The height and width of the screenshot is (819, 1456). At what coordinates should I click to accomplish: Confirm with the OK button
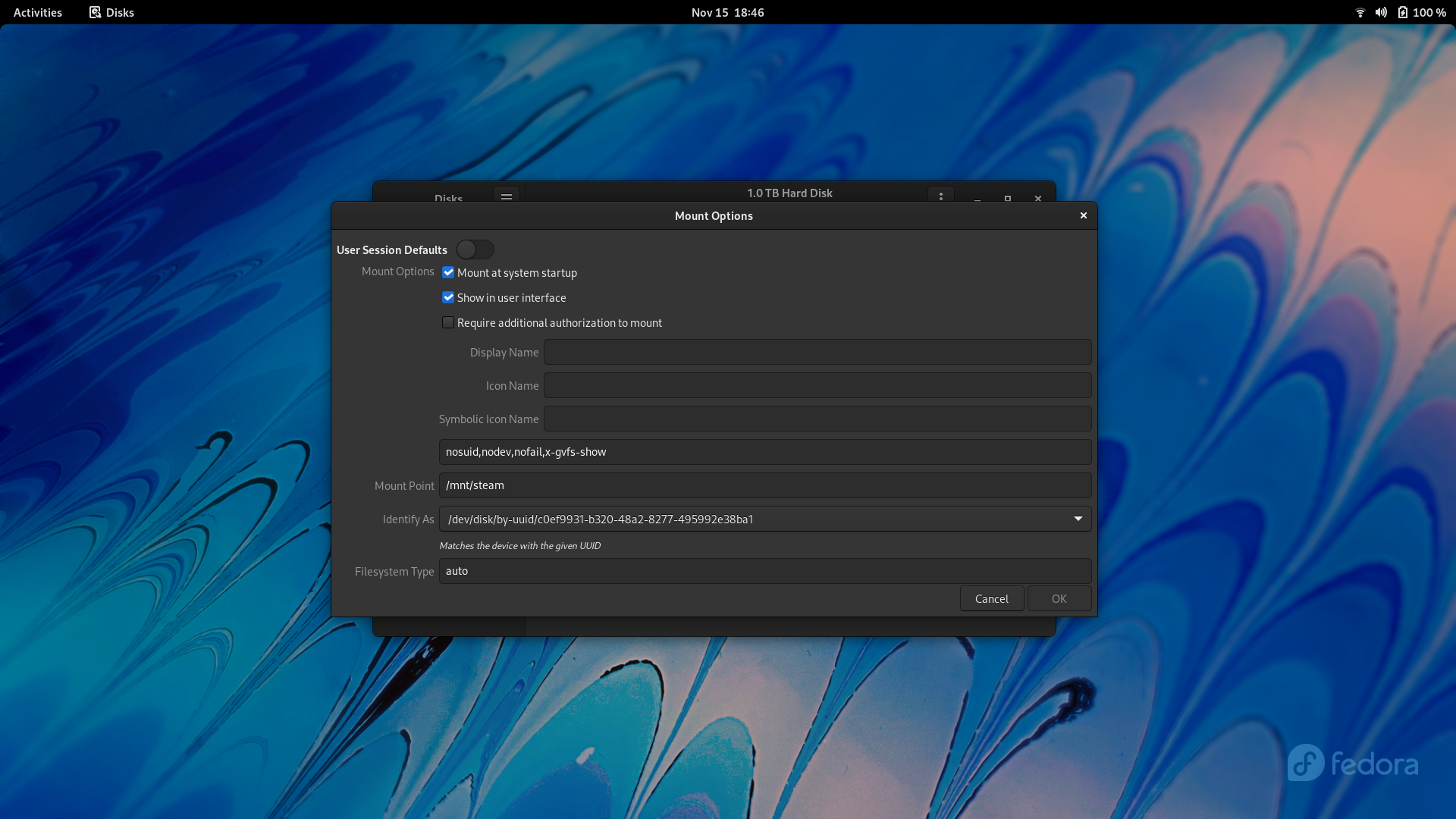tap(1059, 598)
